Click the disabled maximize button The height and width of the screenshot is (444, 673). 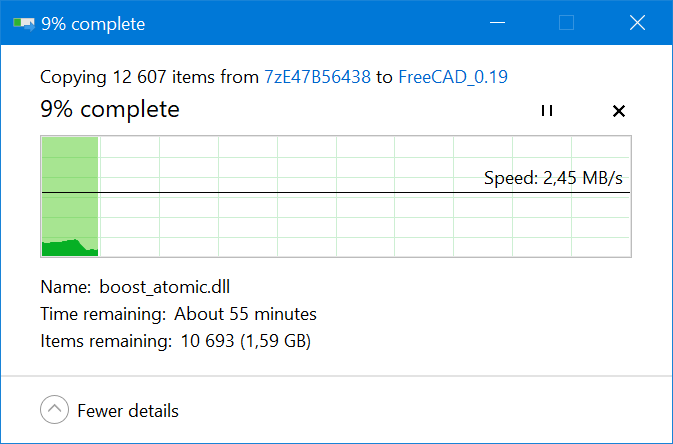(x=567, y=23)
